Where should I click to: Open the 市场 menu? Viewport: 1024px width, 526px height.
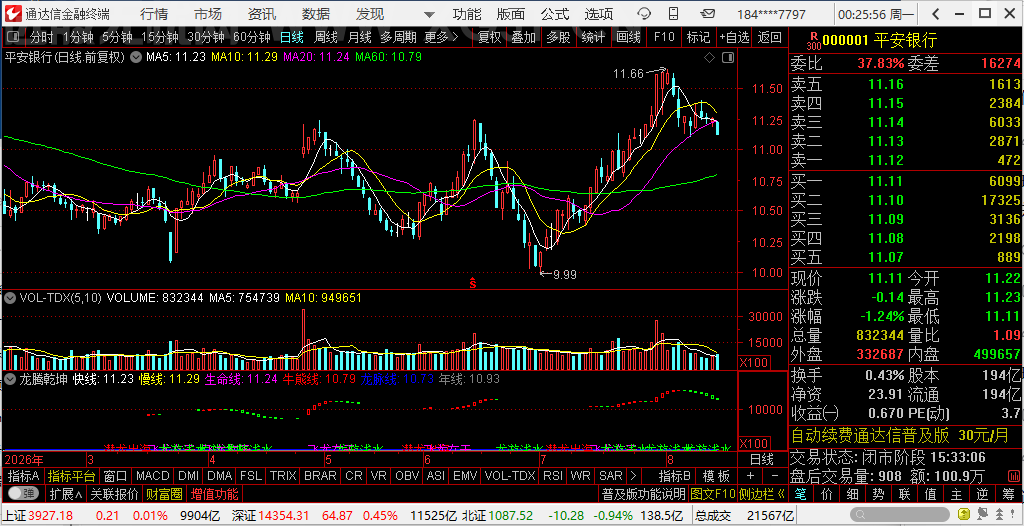point(208,14)
